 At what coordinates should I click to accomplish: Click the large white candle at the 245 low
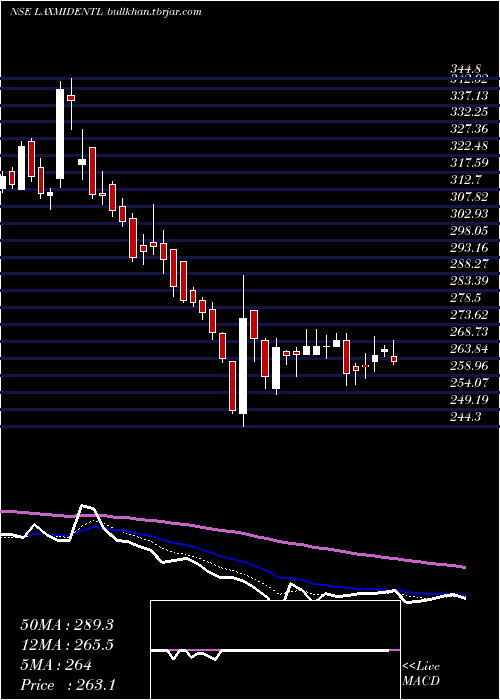[243, 366]
